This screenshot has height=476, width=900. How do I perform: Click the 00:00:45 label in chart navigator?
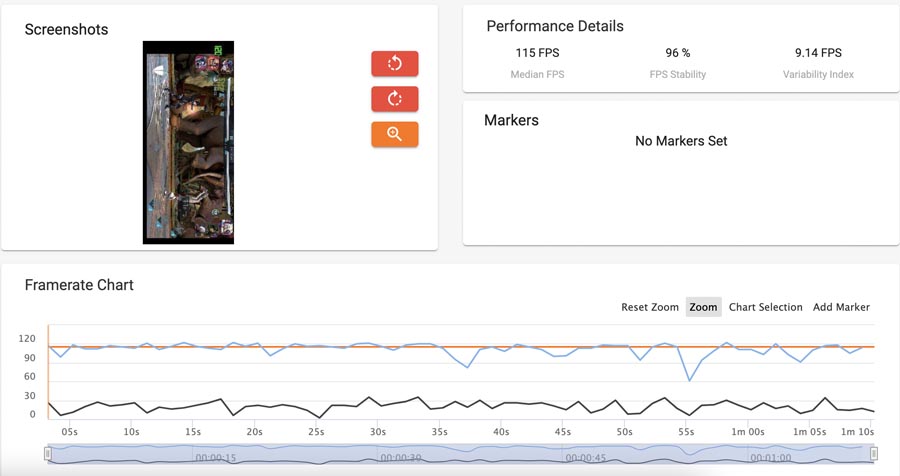tap(587, 458)
